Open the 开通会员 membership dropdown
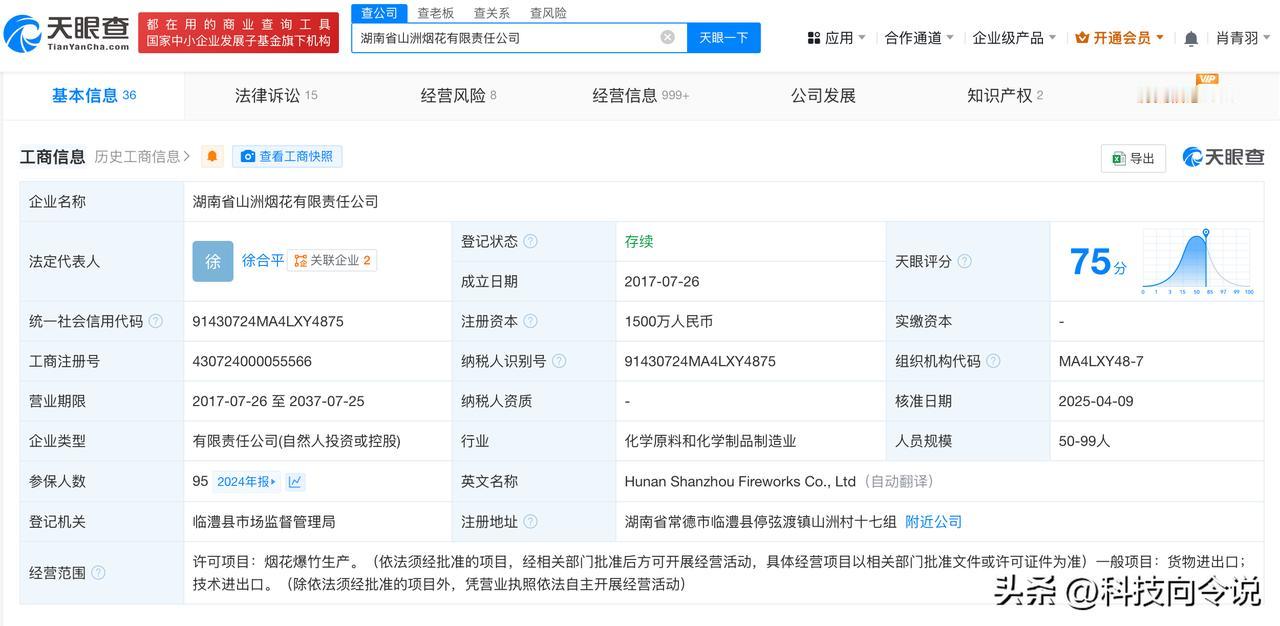 (x=1120, y=38)
